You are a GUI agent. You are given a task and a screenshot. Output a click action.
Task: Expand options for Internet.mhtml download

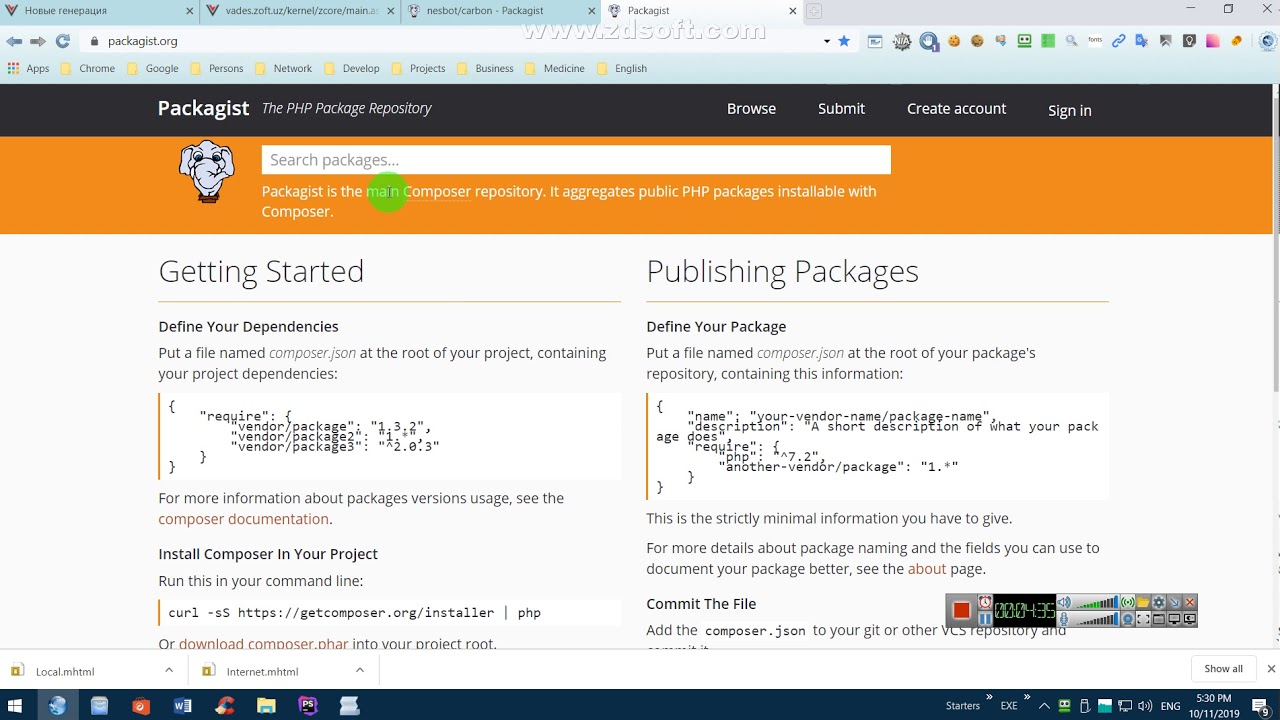pos(360,670)
